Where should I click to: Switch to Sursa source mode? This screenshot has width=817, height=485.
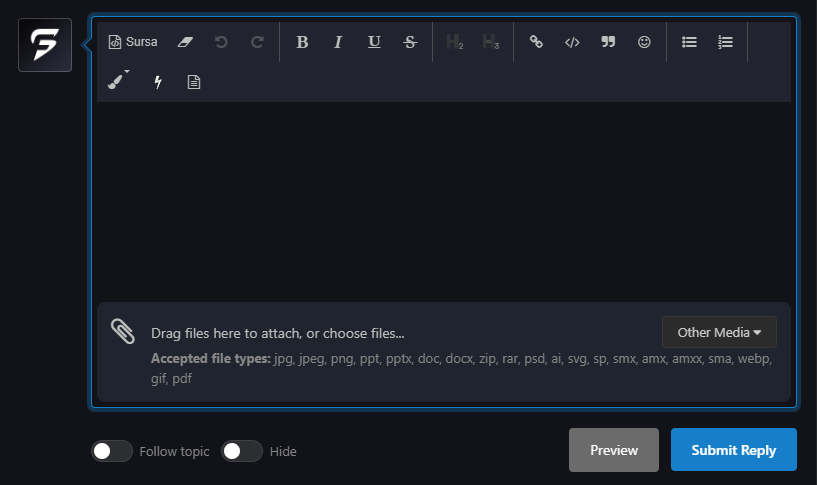click(133, 42)
